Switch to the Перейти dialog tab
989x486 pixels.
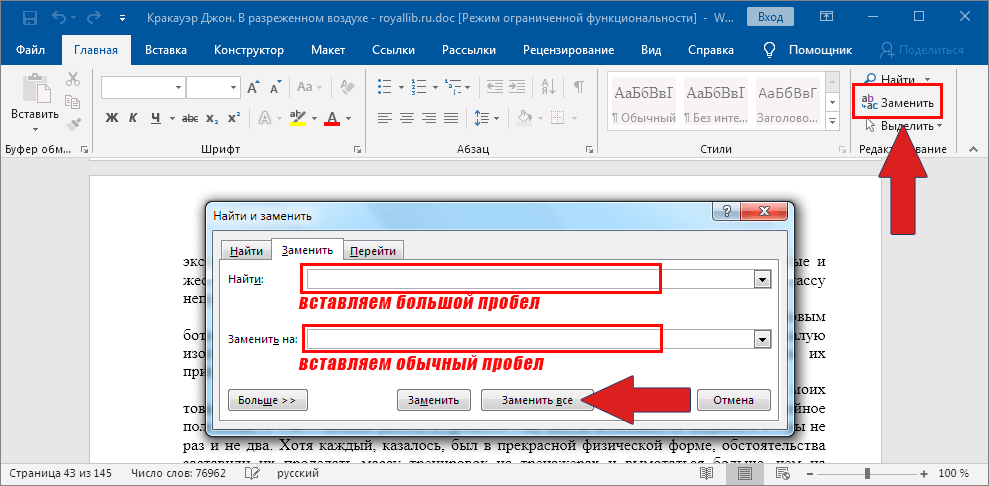374,252
